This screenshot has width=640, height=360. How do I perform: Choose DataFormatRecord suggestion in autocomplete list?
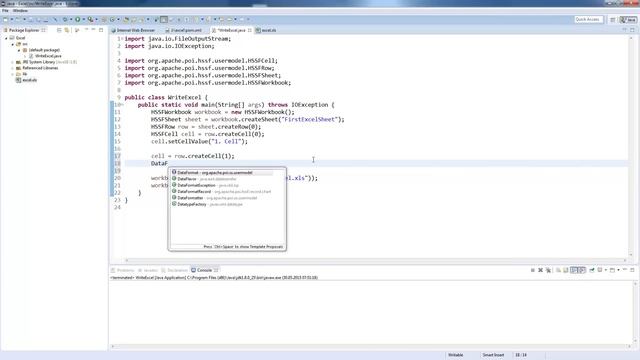click(222, 191)
